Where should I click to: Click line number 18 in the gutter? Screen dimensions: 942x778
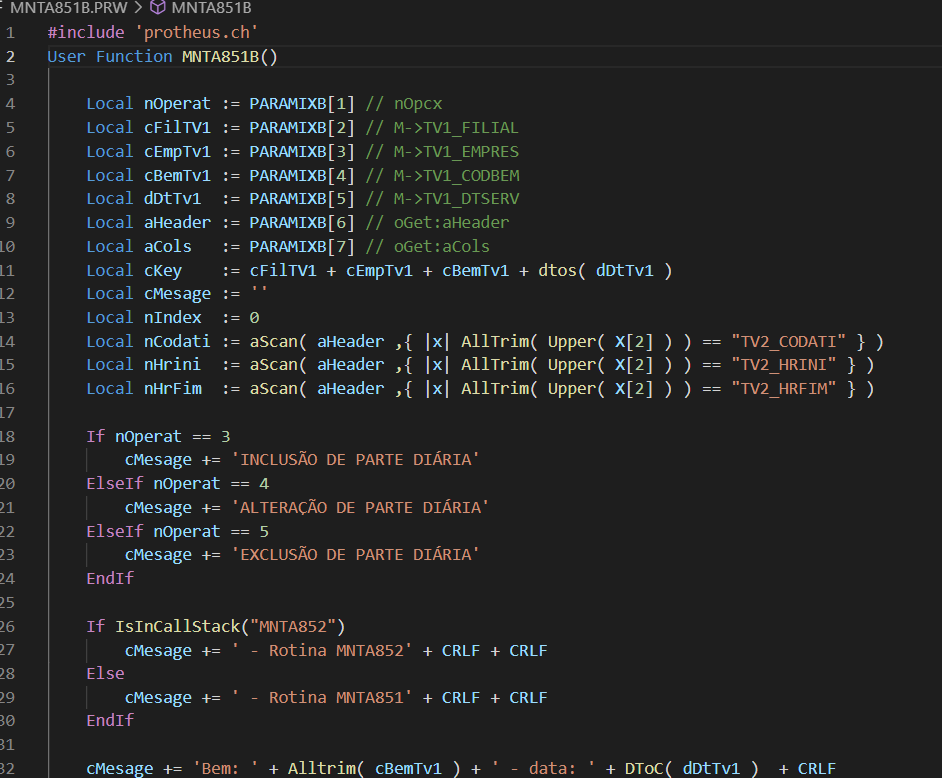click(x=7, y=436)
